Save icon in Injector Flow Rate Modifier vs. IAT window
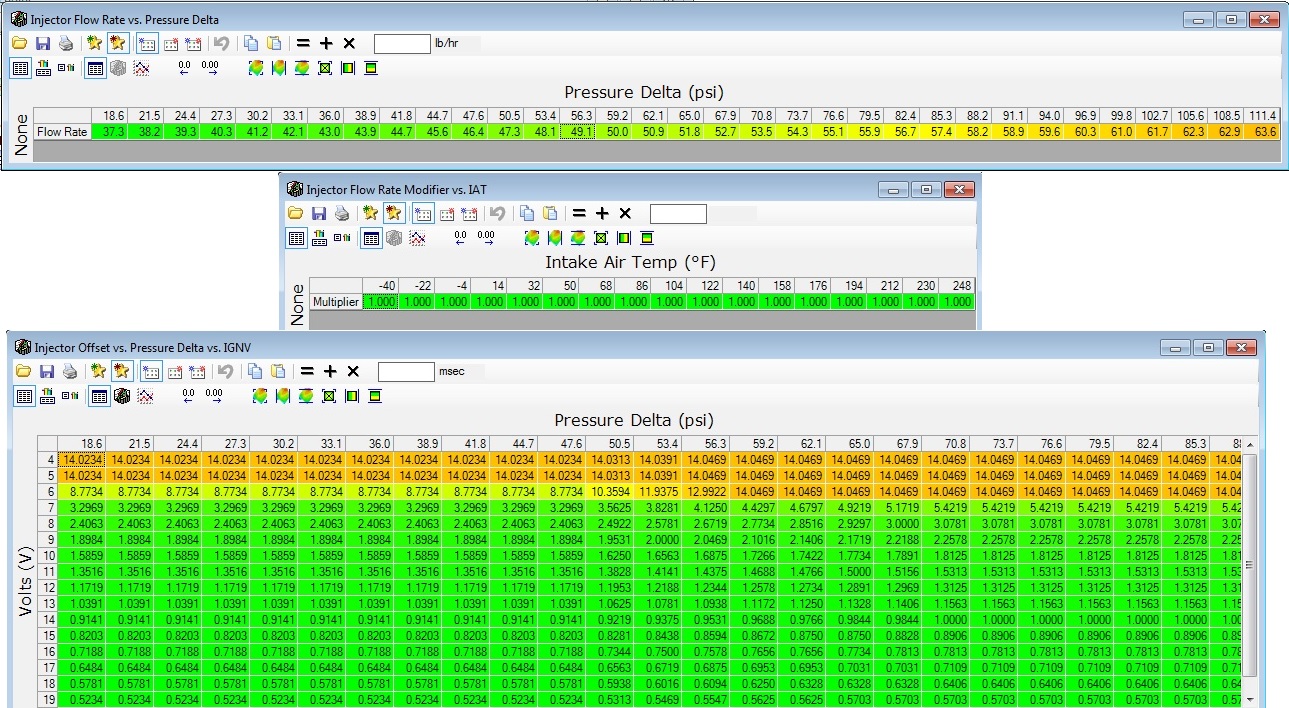The width and height of the screenshot is (1289, 708). pyautogui.click(x=319, y=213)
